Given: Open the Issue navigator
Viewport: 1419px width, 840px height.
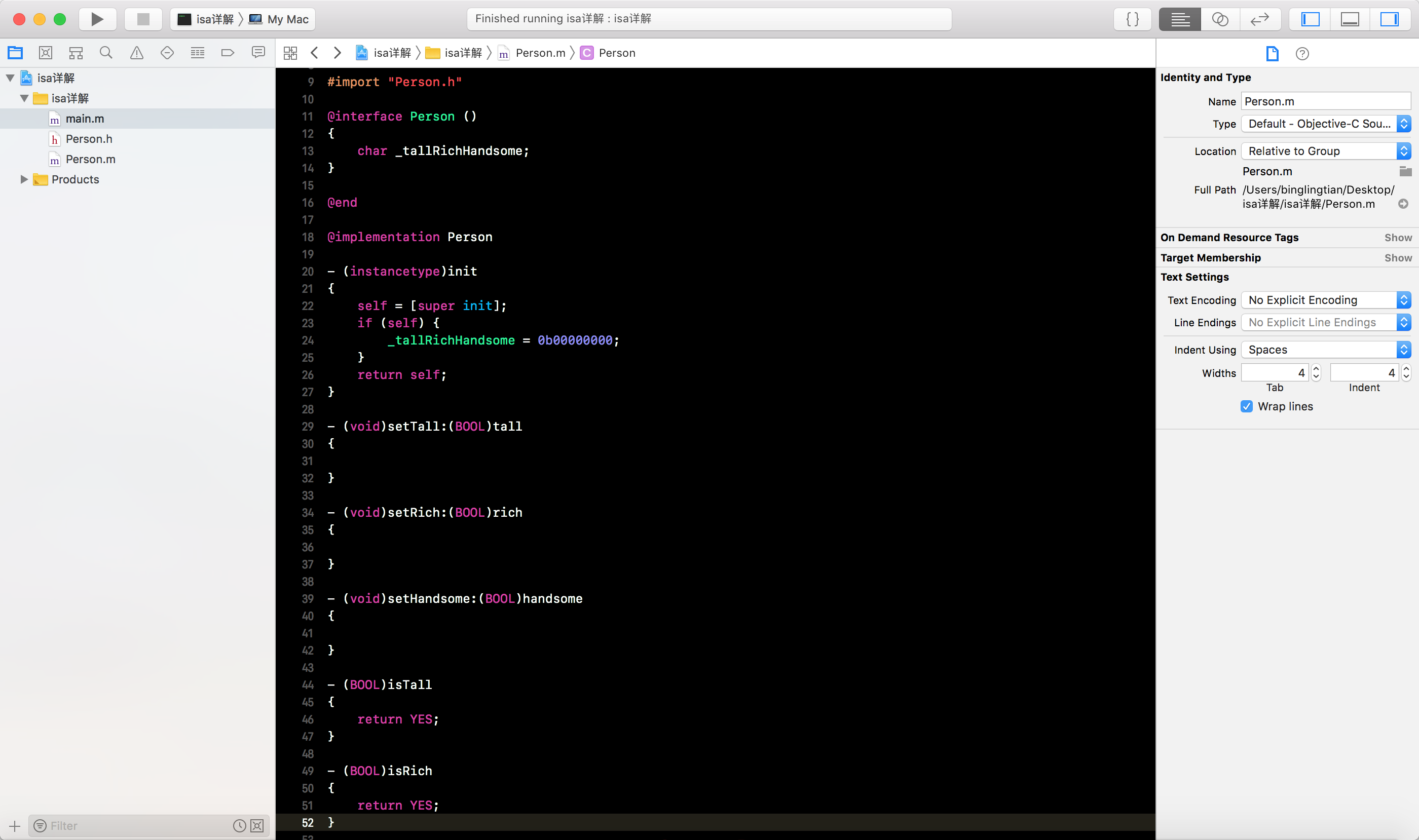Looking at the screenshot, I should pos(137,53).
